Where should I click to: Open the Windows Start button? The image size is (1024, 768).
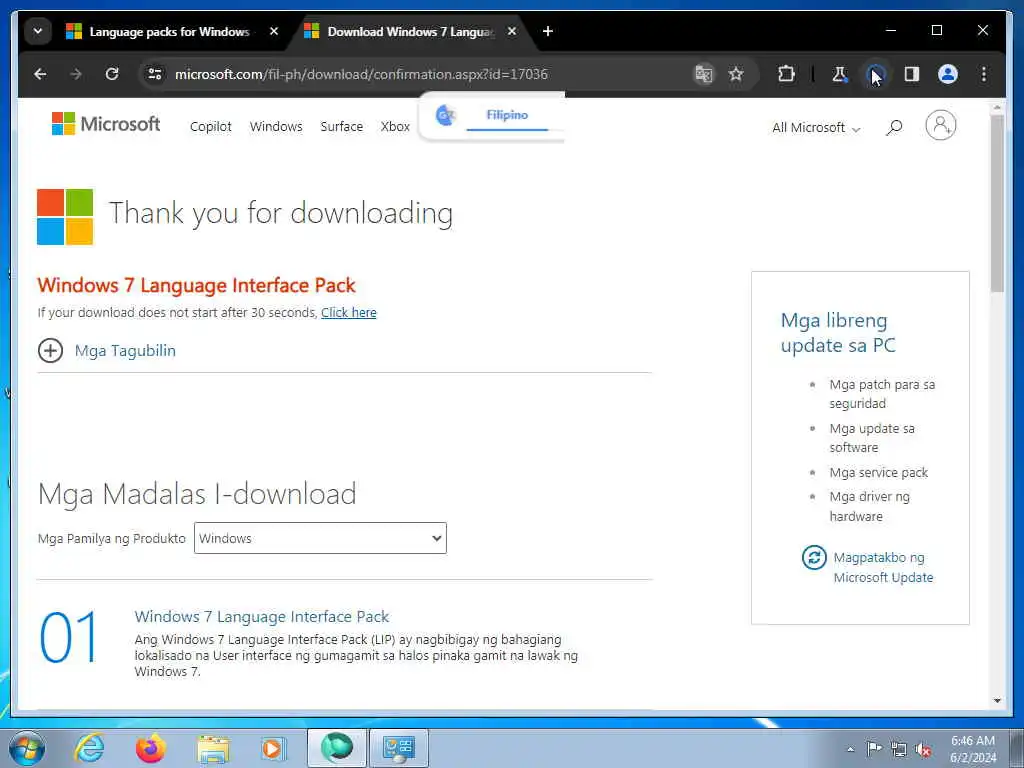coord(27,748)
